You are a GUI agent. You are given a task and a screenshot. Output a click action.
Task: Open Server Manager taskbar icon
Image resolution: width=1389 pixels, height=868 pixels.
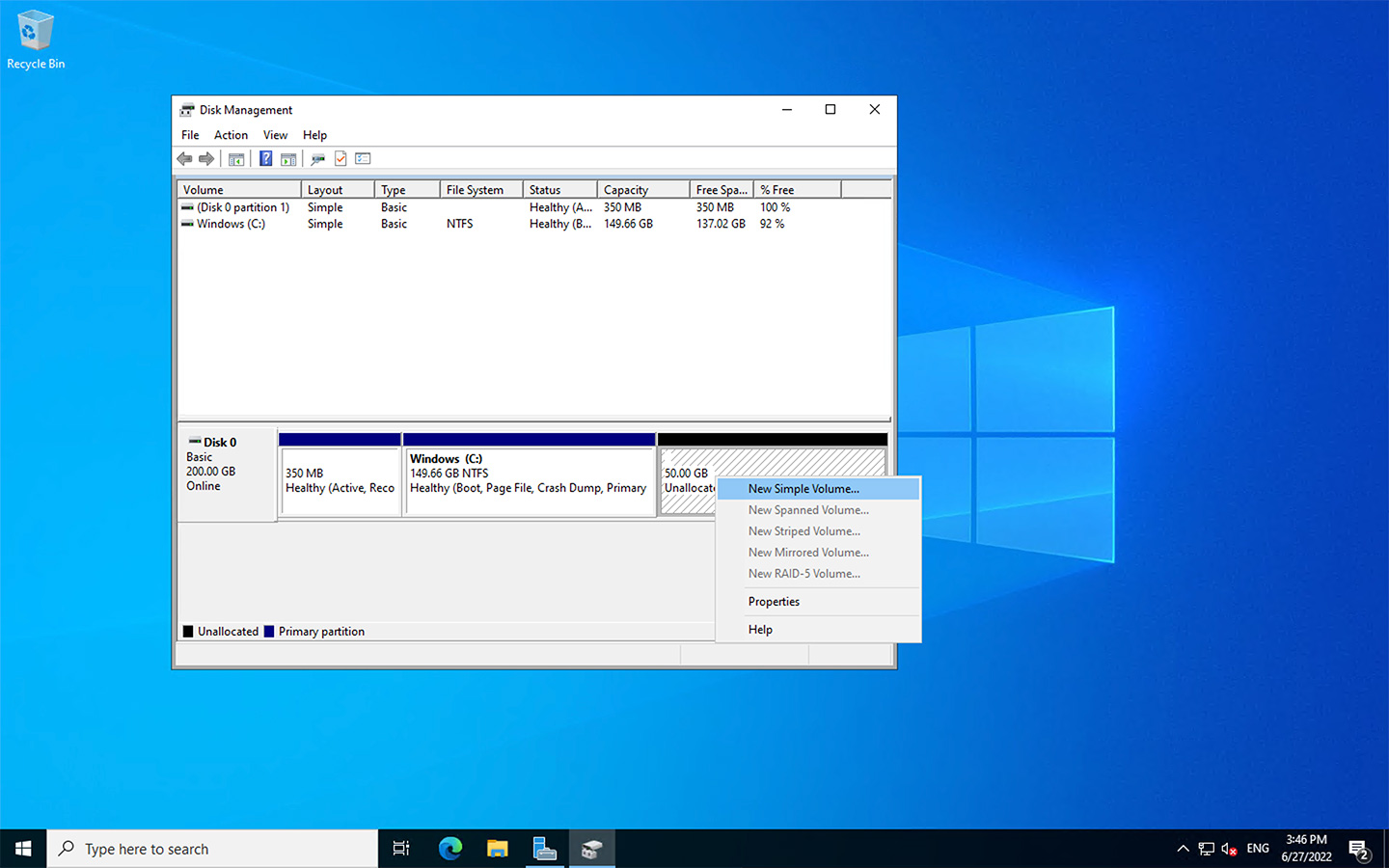pyautogui.click(x=544, y=849)
